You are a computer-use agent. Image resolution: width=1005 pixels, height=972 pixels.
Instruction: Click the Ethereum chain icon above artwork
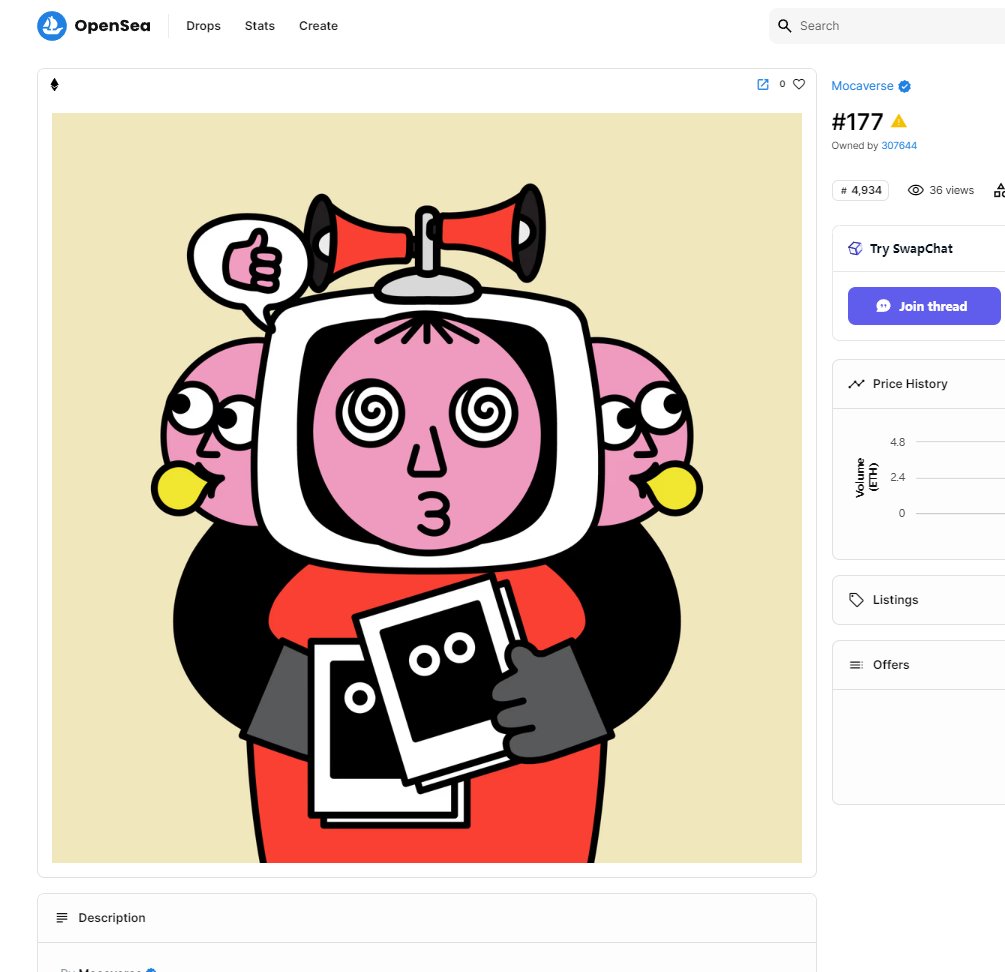(54, 85)
